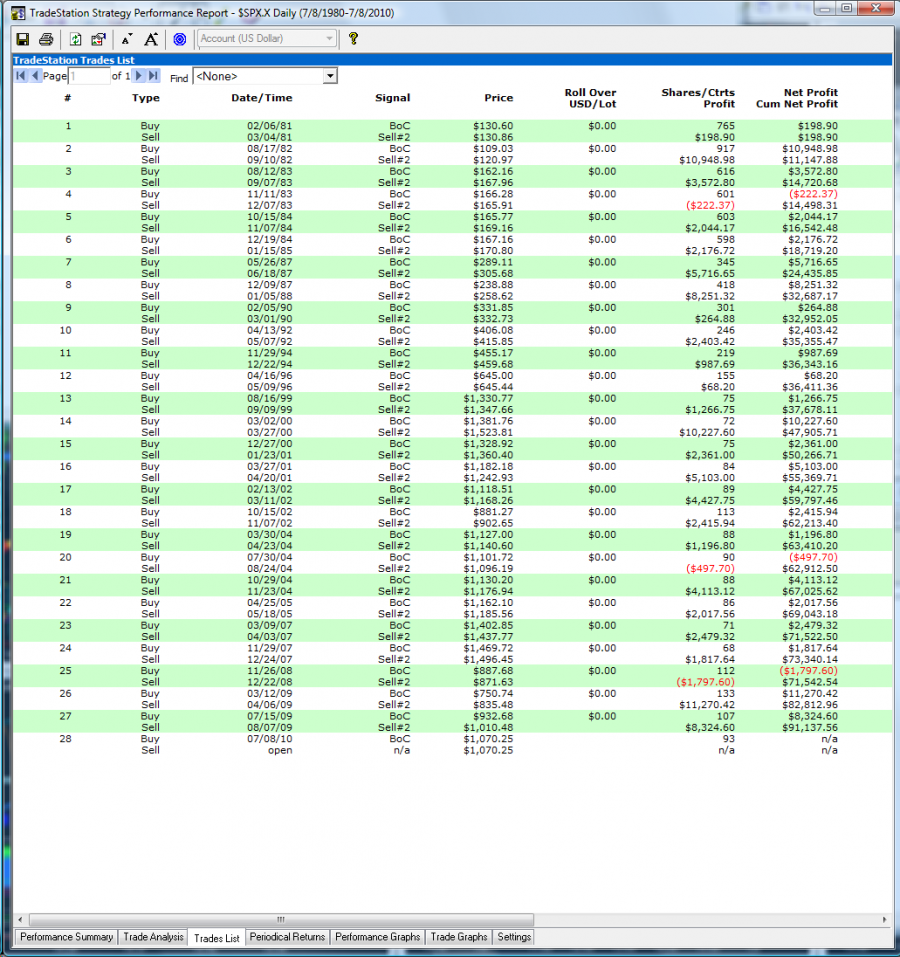Open the Performance Graphs tab
Image resolution: width=900 pixels, height=957 pixels.
point(377,937)
